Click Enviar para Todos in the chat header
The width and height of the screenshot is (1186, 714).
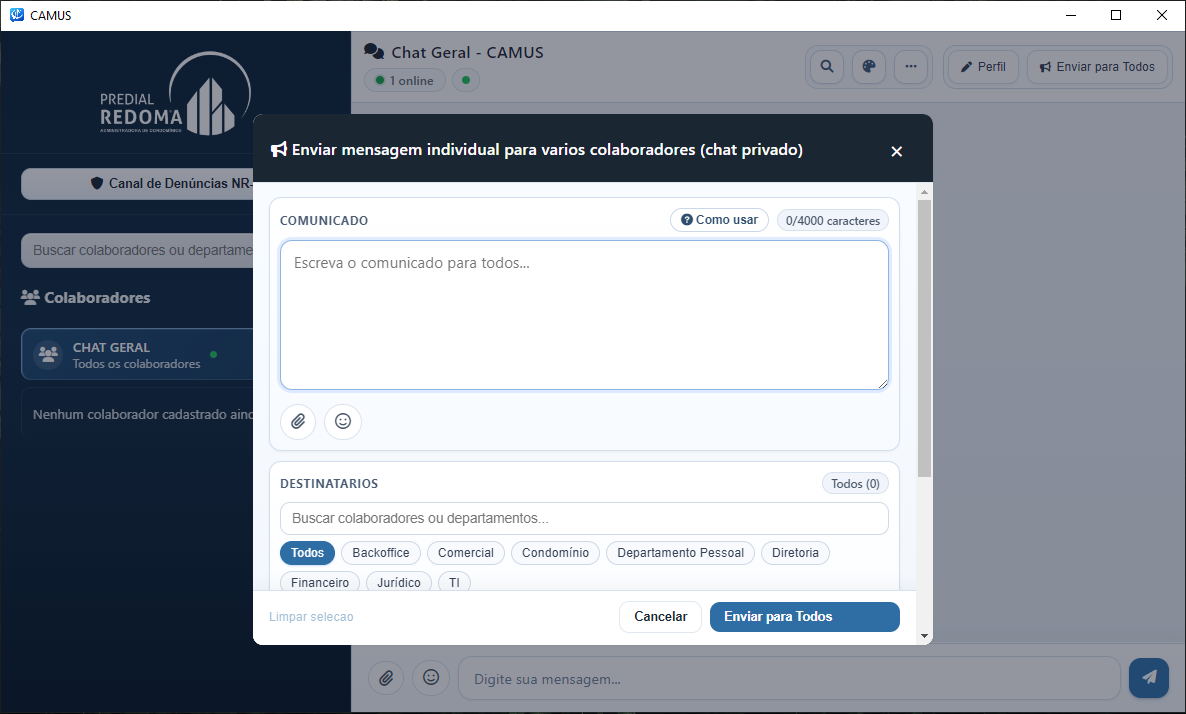[x=1098, y=67]
